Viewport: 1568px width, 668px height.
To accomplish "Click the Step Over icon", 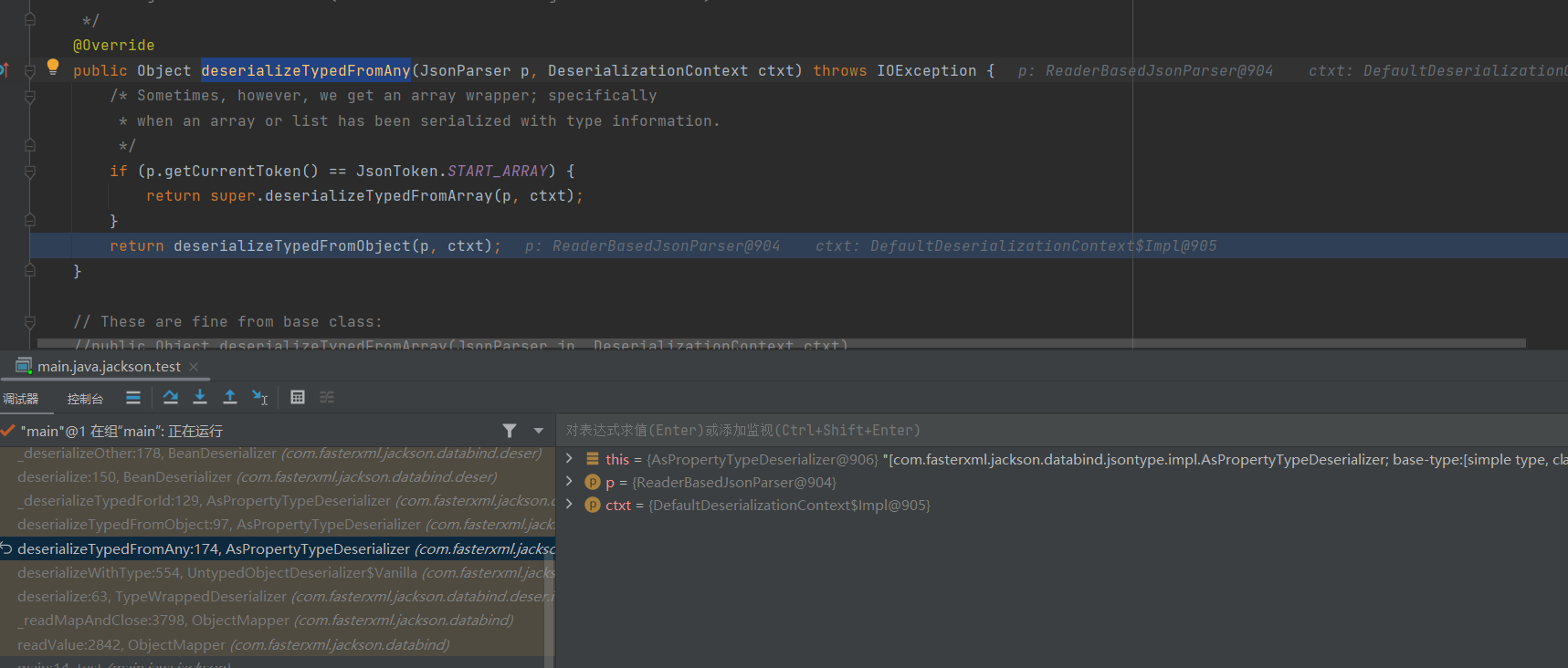I will (170, 397).
